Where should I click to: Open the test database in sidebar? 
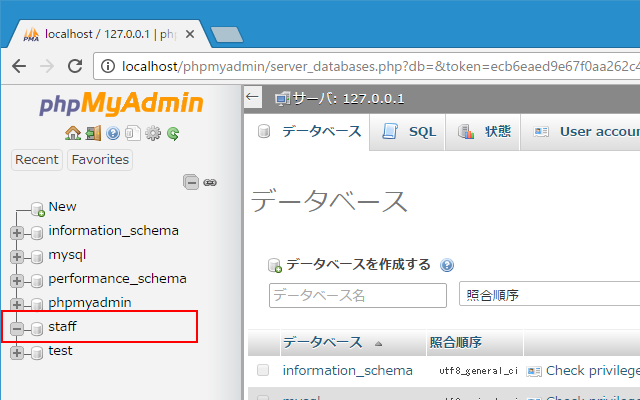60,351
